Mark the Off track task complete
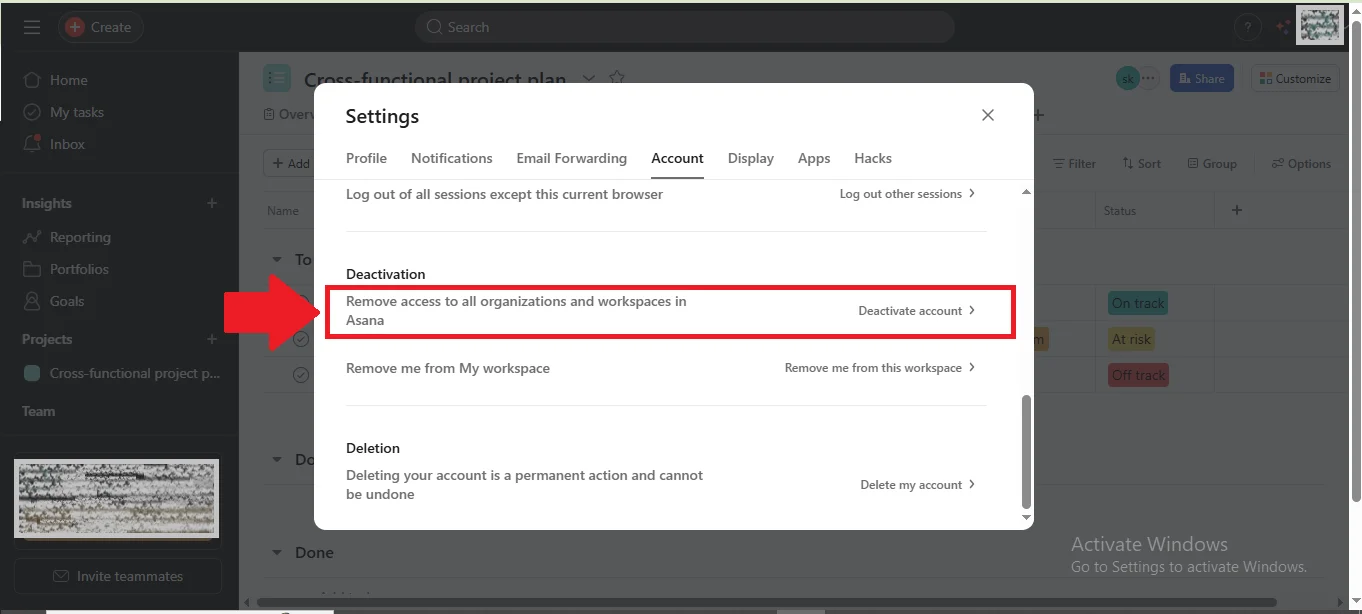The width and height of the screenshot is (1362, 614). [x=301, y=375]
